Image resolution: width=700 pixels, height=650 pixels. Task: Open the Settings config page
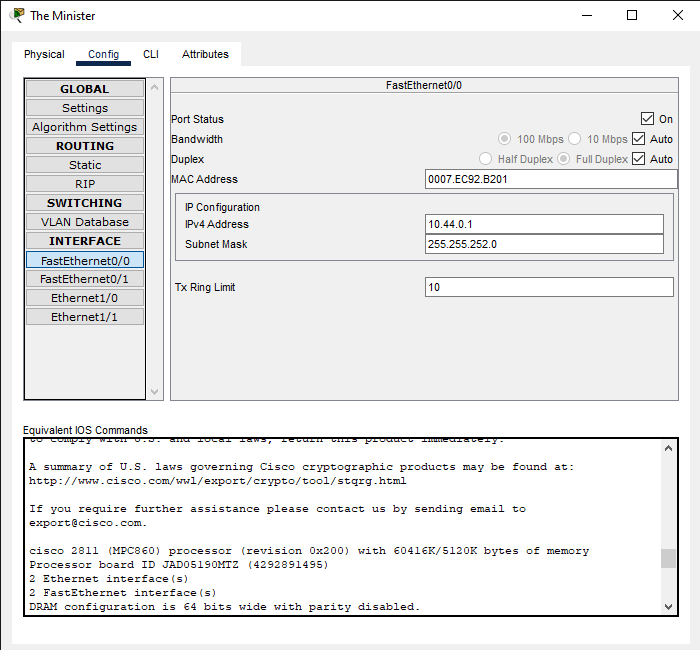pos(85,108)
